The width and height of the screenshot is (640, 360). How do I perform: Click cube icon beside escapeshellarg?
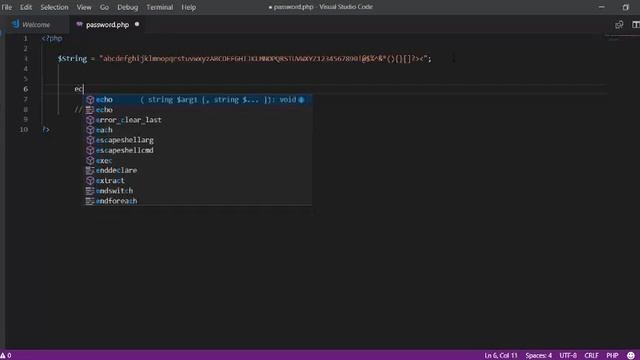point(90,140)
